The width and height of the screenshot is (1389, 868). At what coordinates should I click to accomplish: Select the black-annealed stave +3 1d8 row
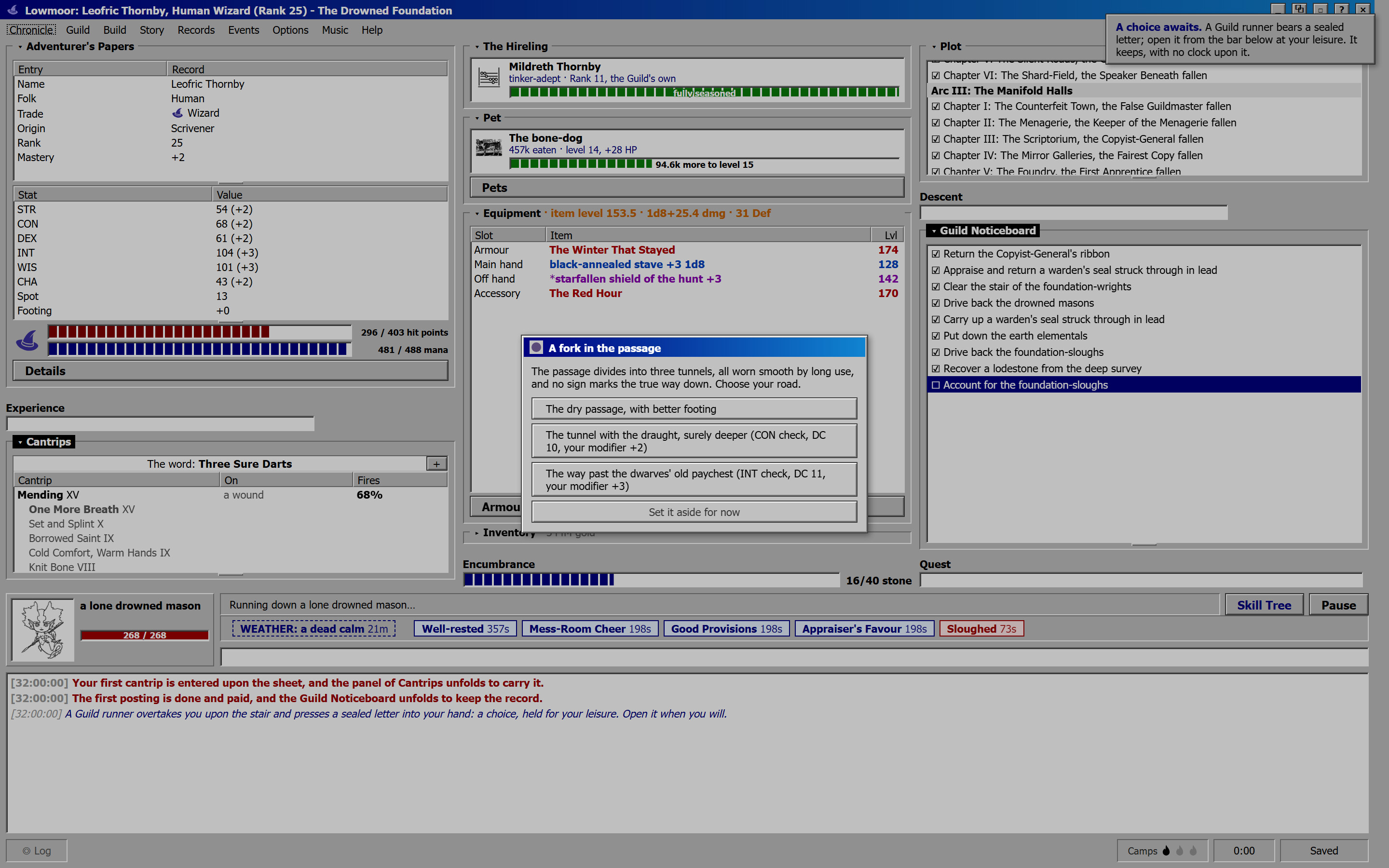click(x=687, y=264)
